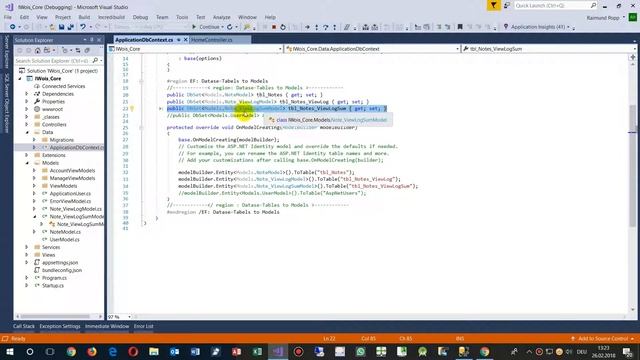Screen dimensions: 640x360
Task: Open the Edit menu
Action: [24, 17]
